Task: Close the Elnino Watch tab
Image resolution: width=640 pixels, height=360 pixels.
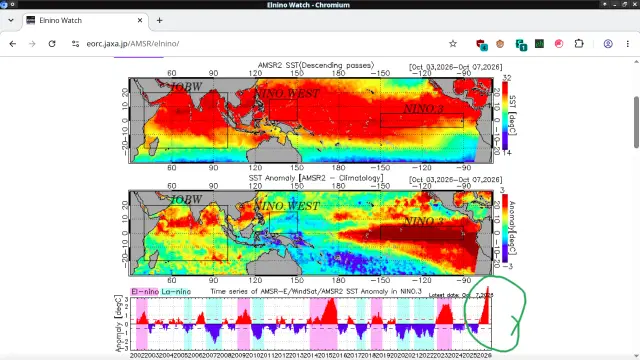Action: click(x=140, y=20)
